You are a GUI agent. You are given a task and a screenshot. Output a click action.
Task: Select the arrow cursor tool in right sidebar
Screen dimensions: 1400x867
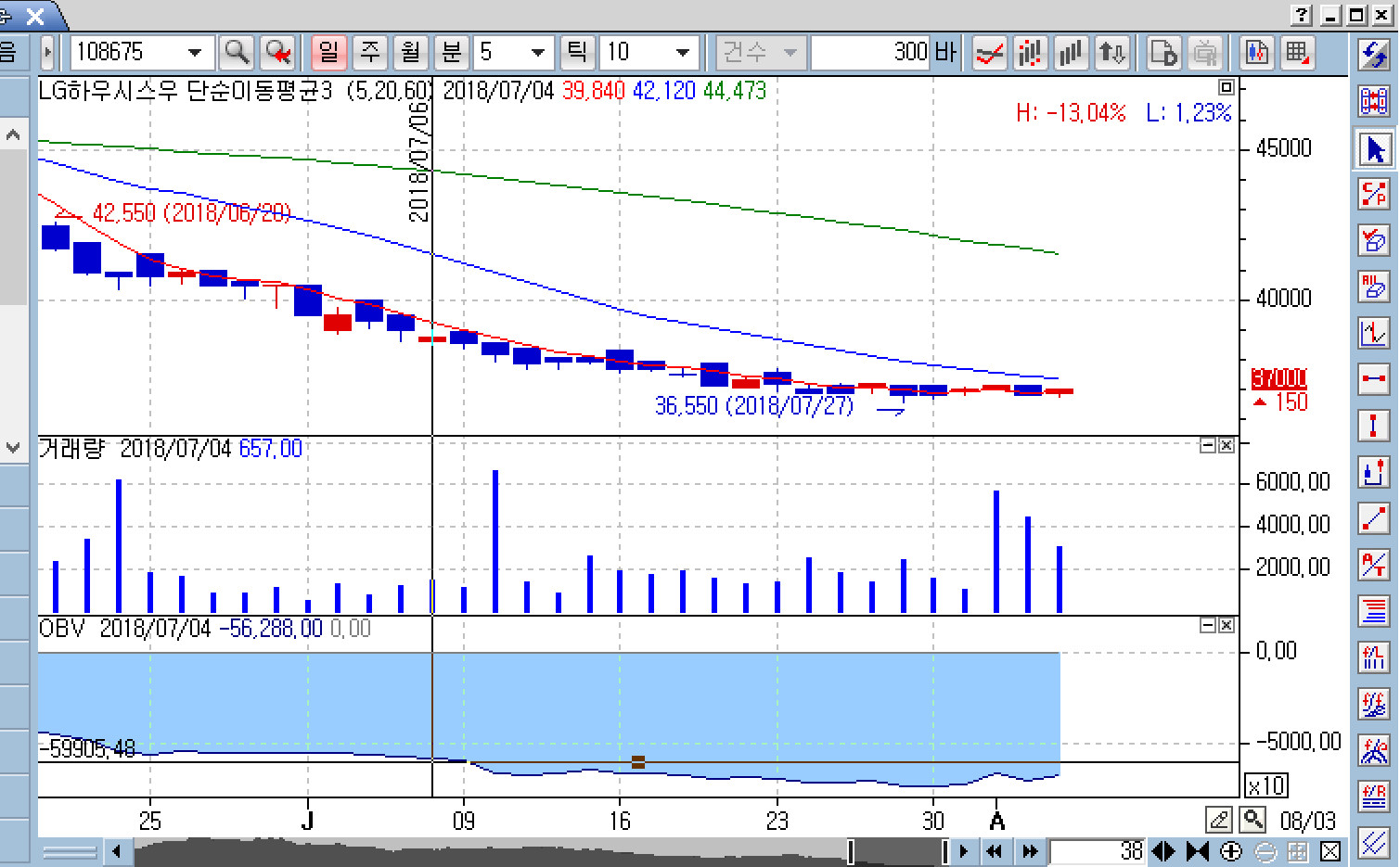tap(1374, 149)
